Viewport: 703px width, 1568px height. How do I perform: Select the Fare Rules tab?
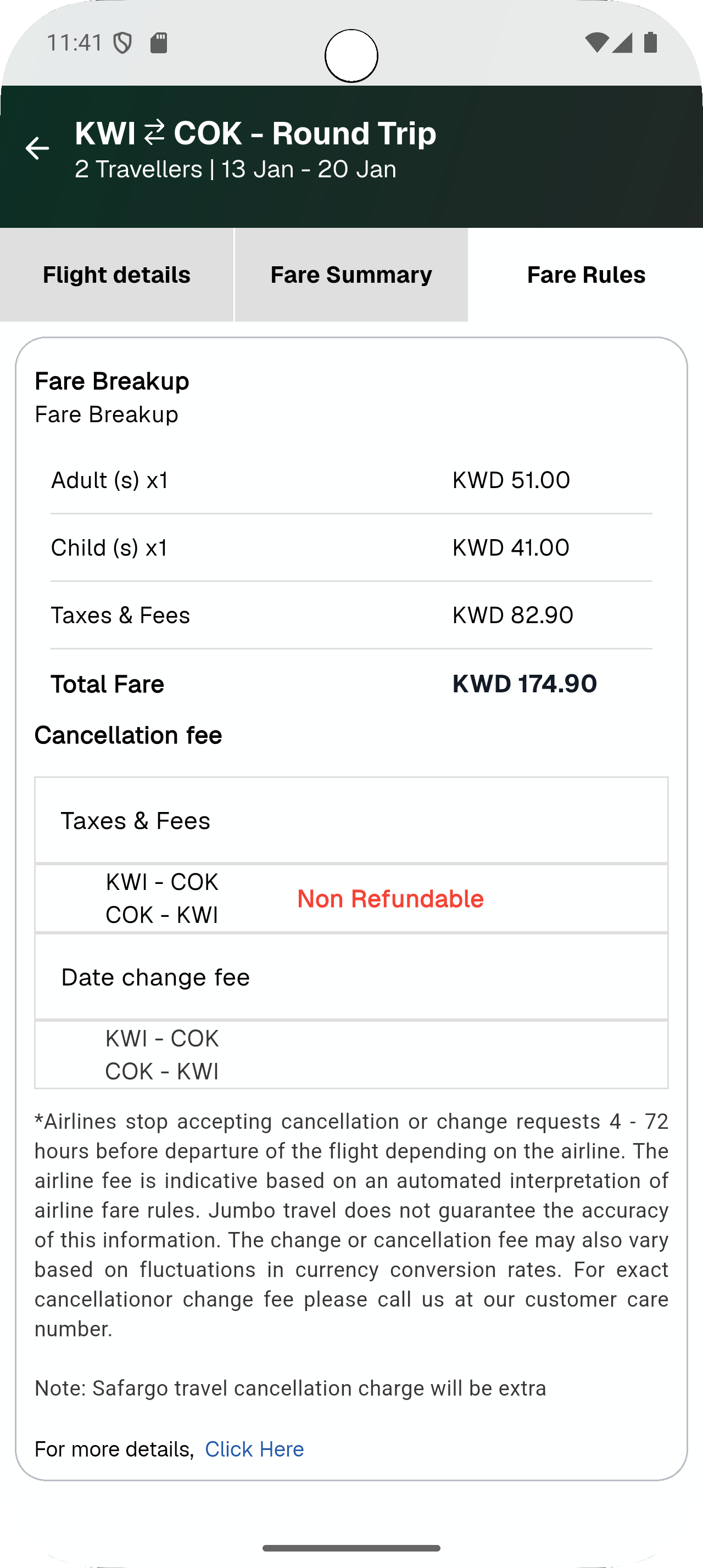585,275
